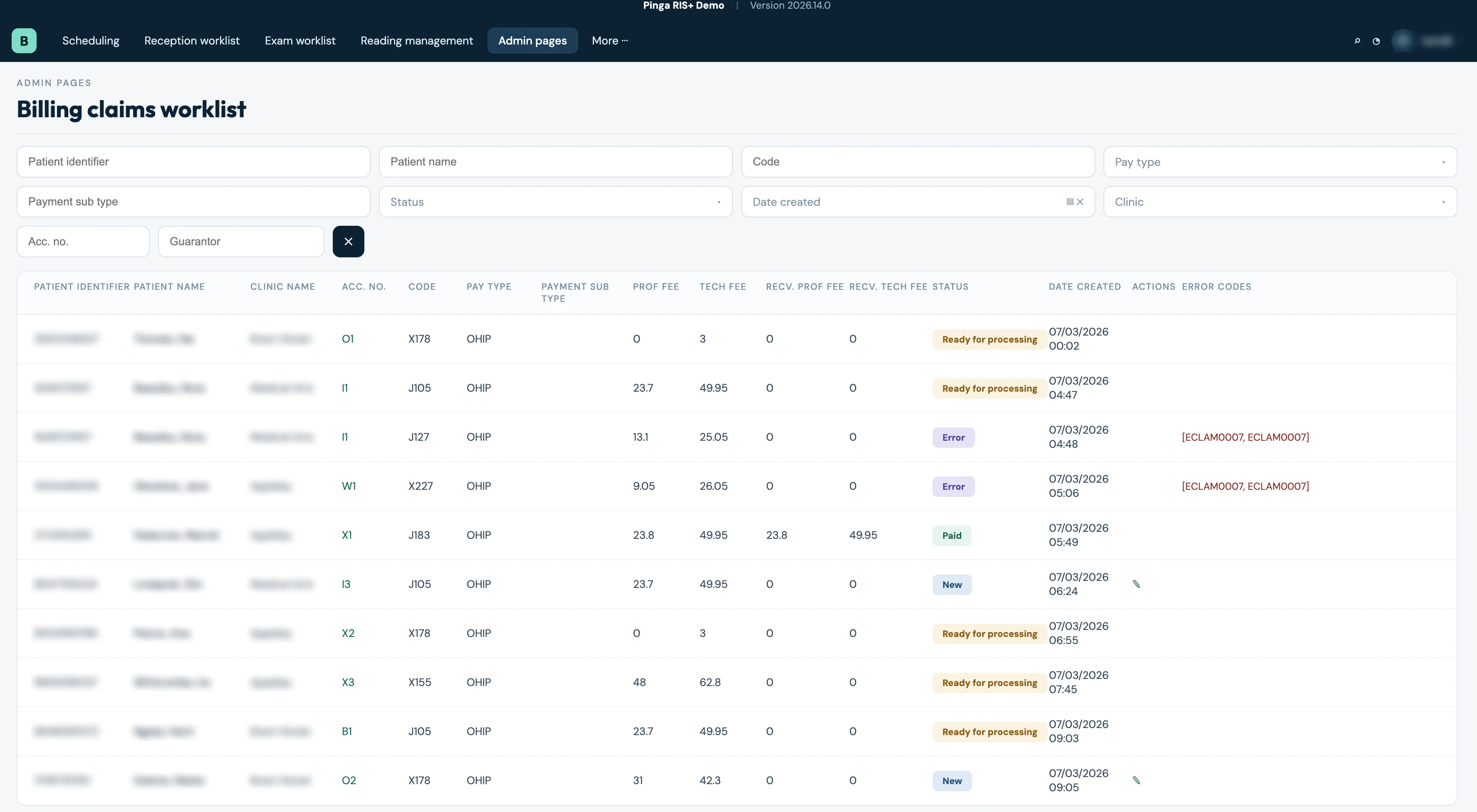Open accession number W1 link
This screenshot has height=812, width=1477.
pyautogui.click(x=349, y=486)
